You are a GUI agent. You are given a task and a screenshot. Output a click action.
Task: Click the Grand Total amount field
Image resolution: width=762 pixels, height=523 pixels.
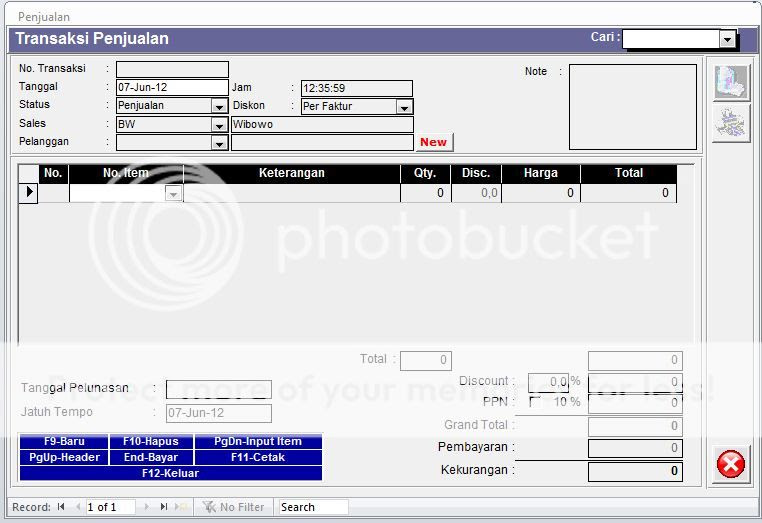click(635, 426)
